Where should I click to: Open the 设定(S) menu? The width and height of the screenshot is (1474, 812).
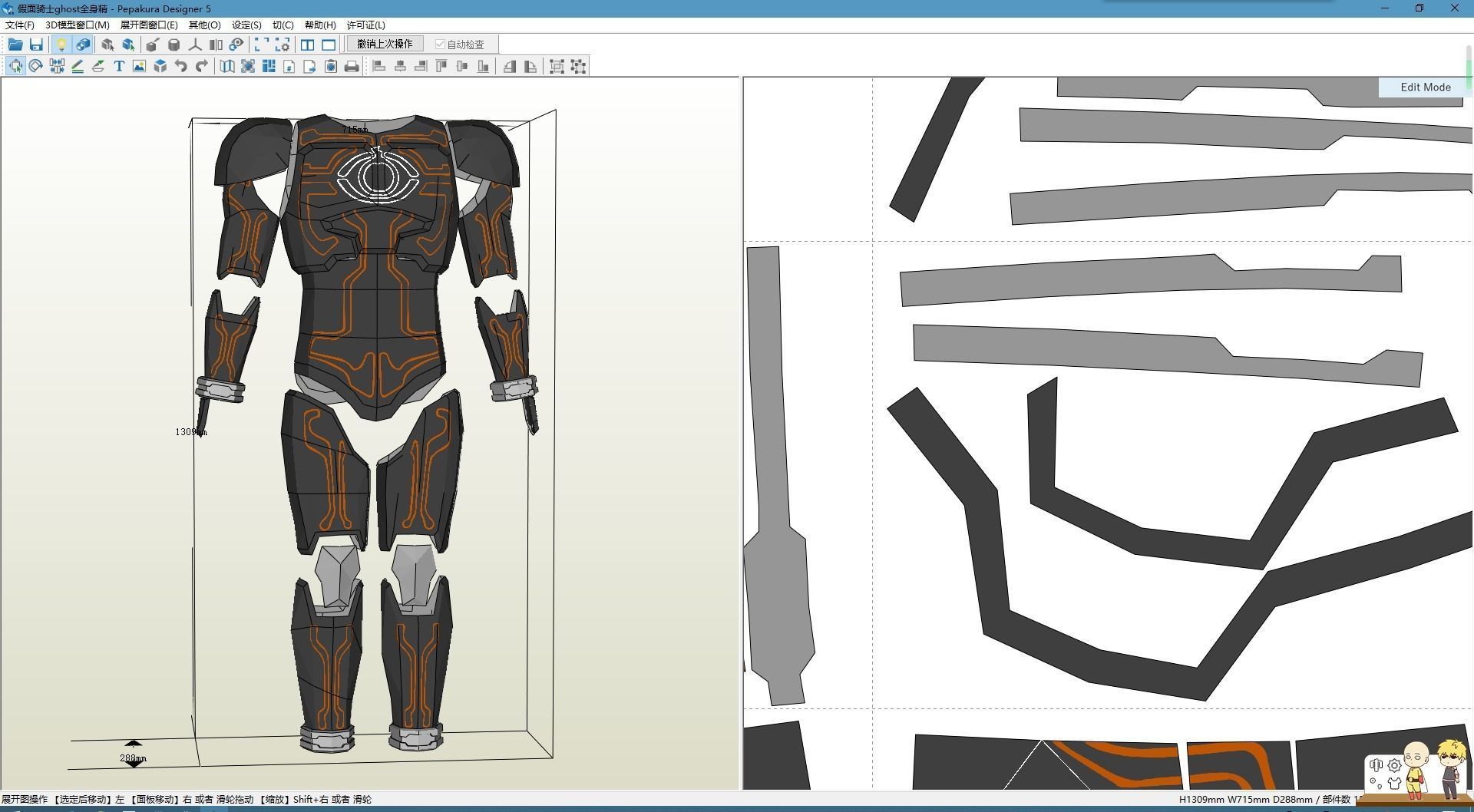(x=246, y=25)
